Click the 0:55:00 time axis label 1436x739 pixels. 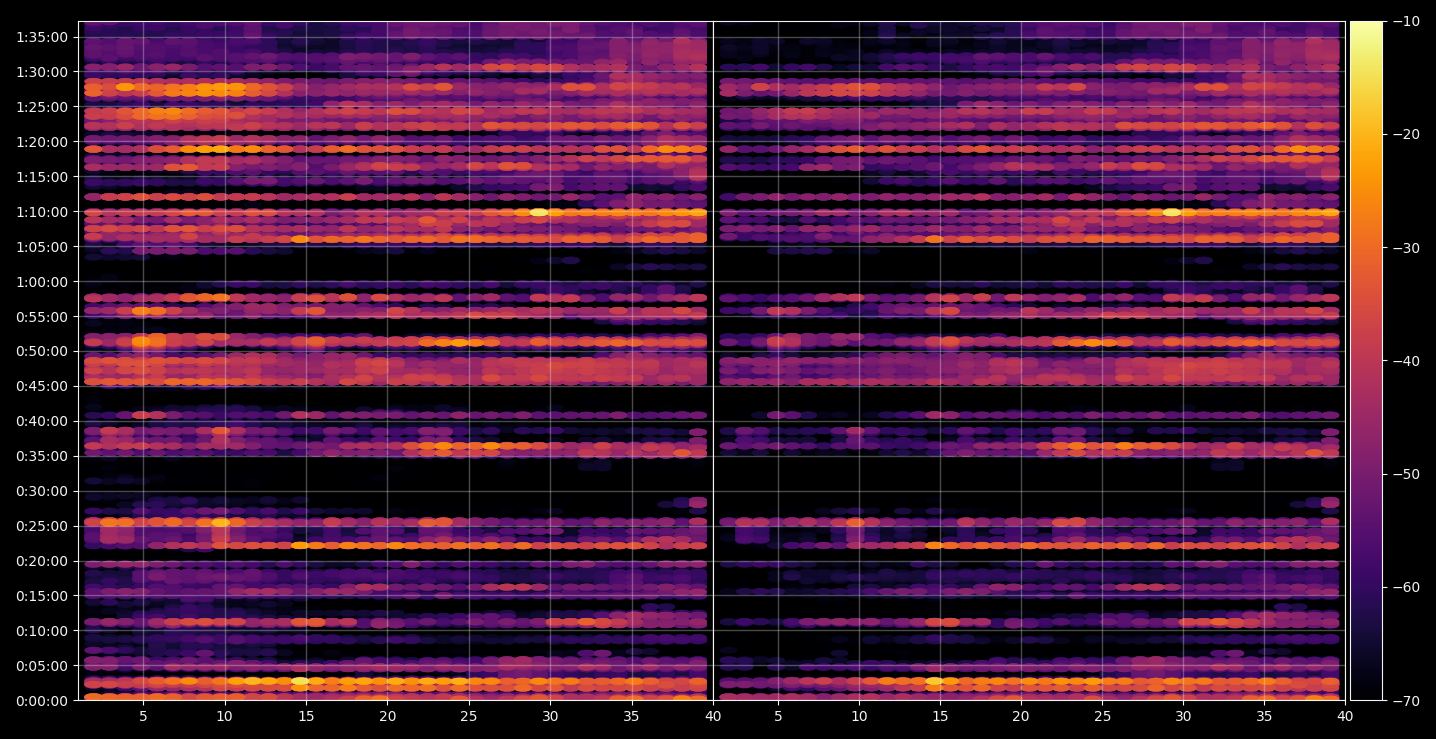tap(42, 317)
